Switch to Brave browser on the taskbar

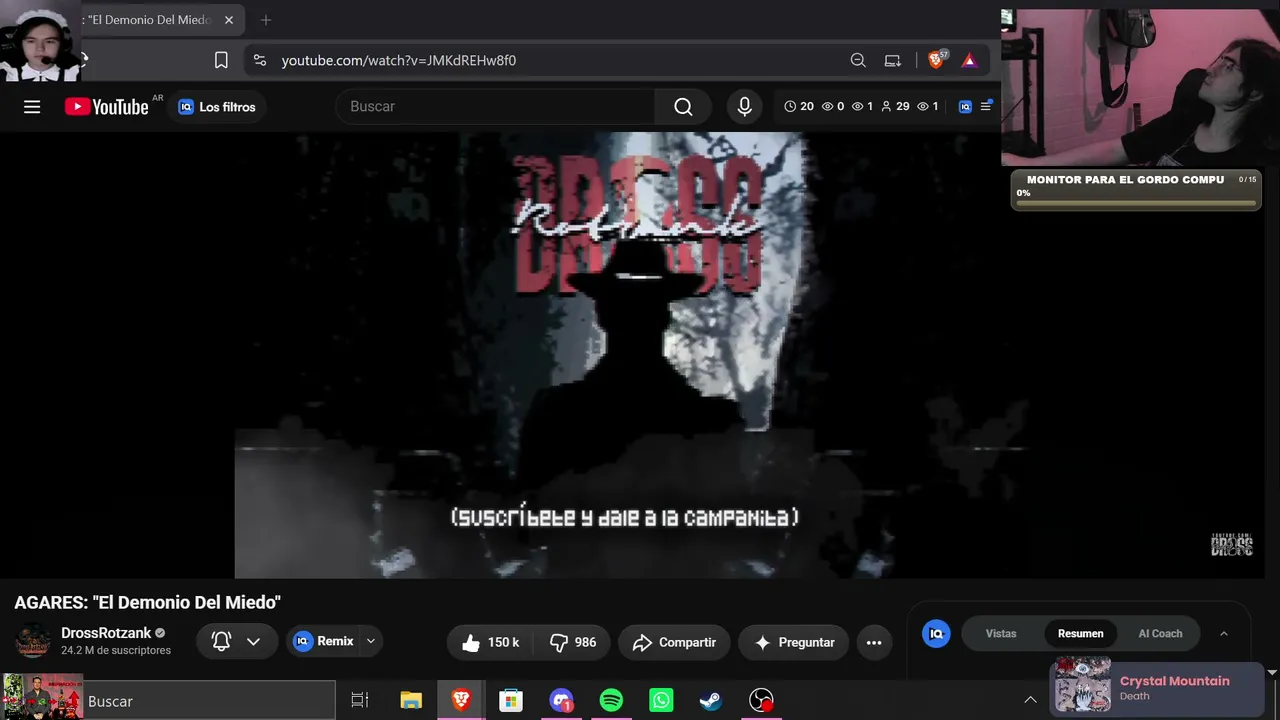(461, 700)
